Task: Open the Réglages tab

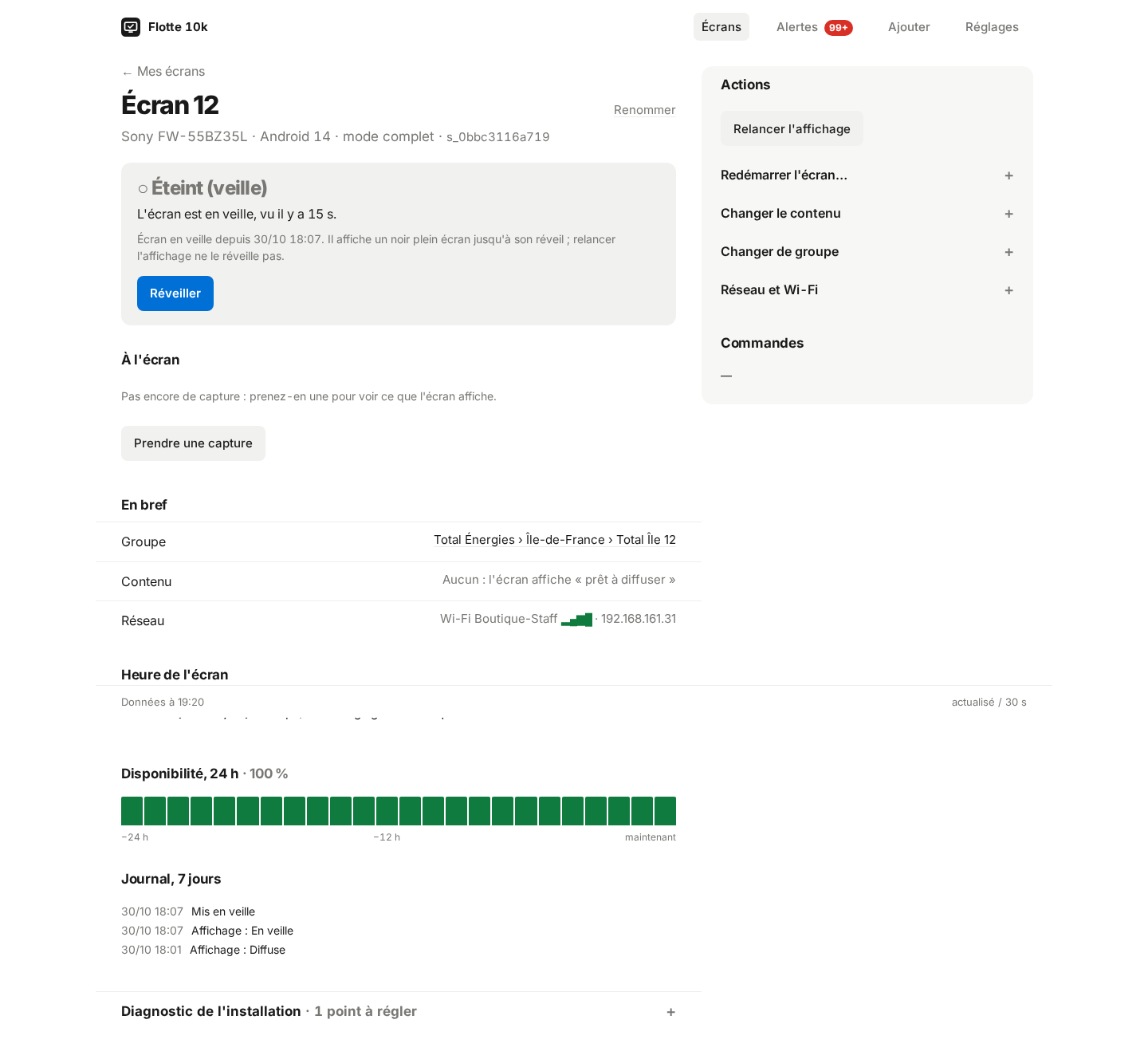Action: tap(992, 27)
